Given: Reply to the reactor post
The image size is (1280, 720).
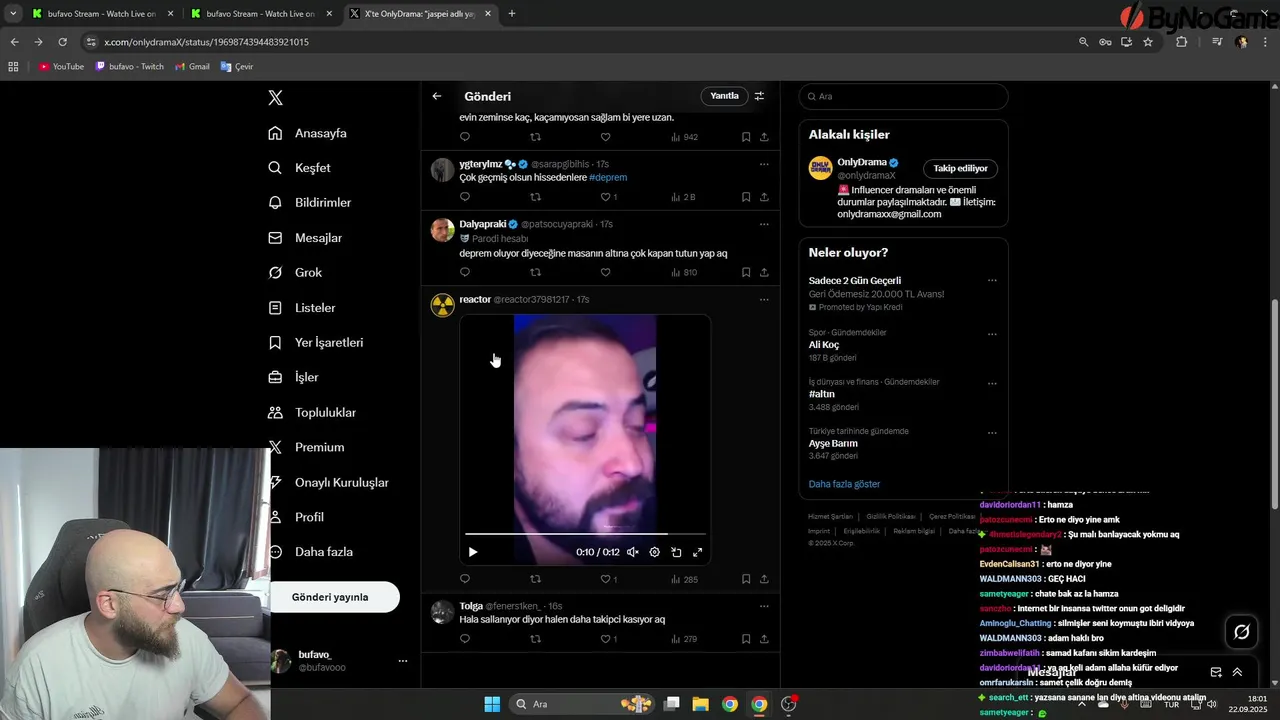Looking at the screenshot, I should (465, 579).
